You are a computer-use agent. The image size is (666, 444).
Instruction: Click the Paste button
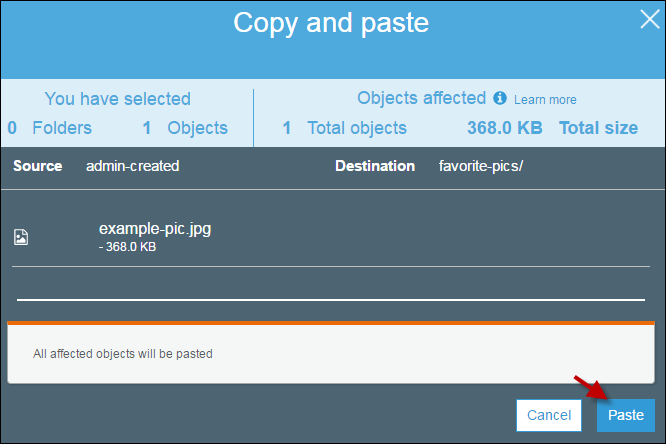(626, 415)
